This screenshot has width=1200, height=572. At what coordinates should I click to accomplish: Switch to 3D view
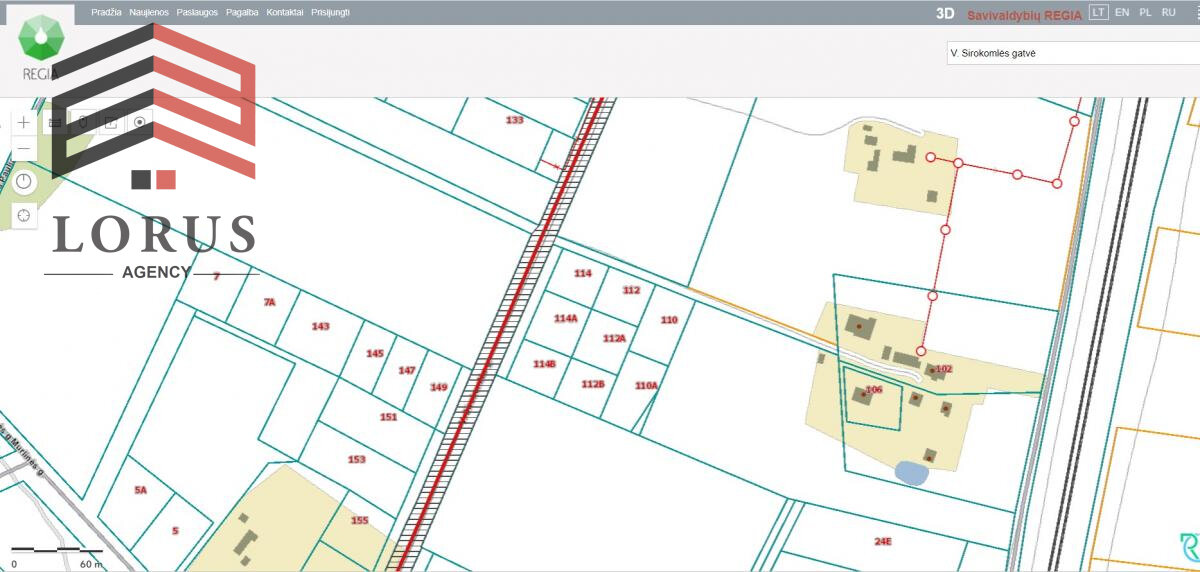945,14
